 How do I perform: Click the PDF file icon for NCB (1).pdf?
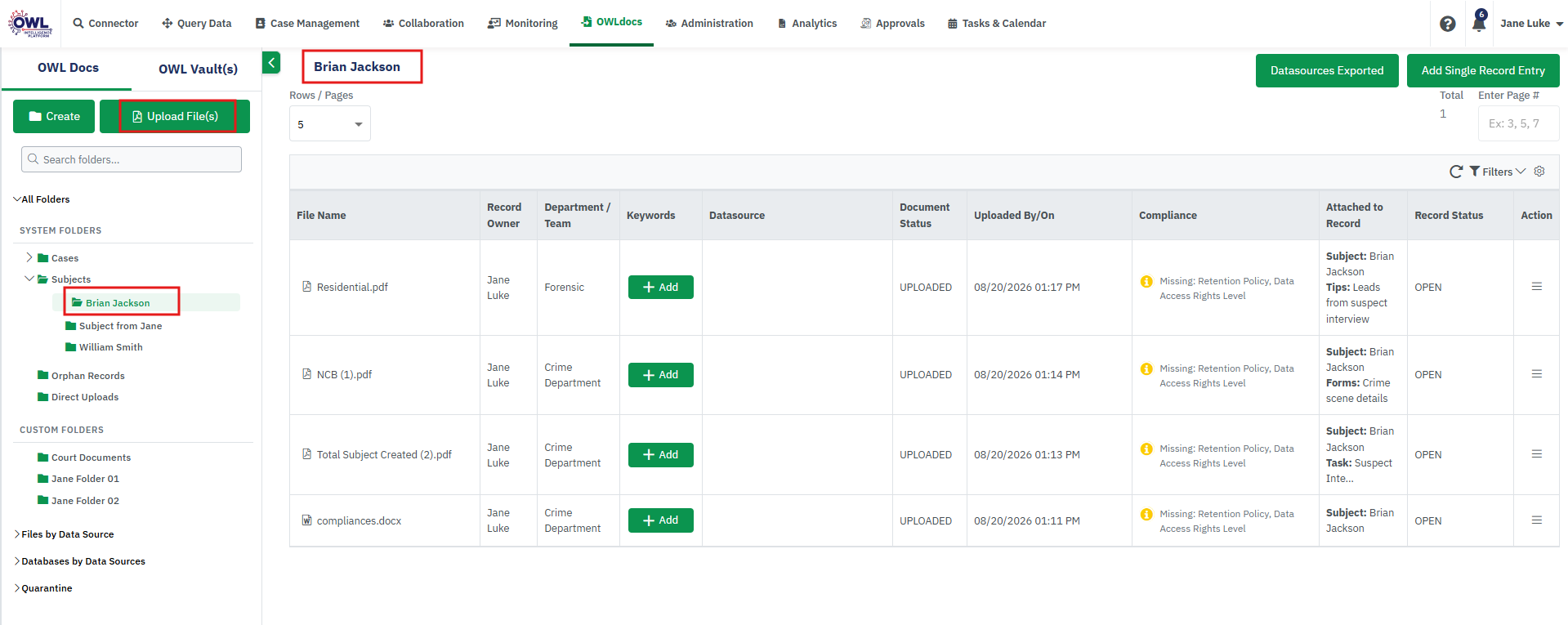coord(306,374)
